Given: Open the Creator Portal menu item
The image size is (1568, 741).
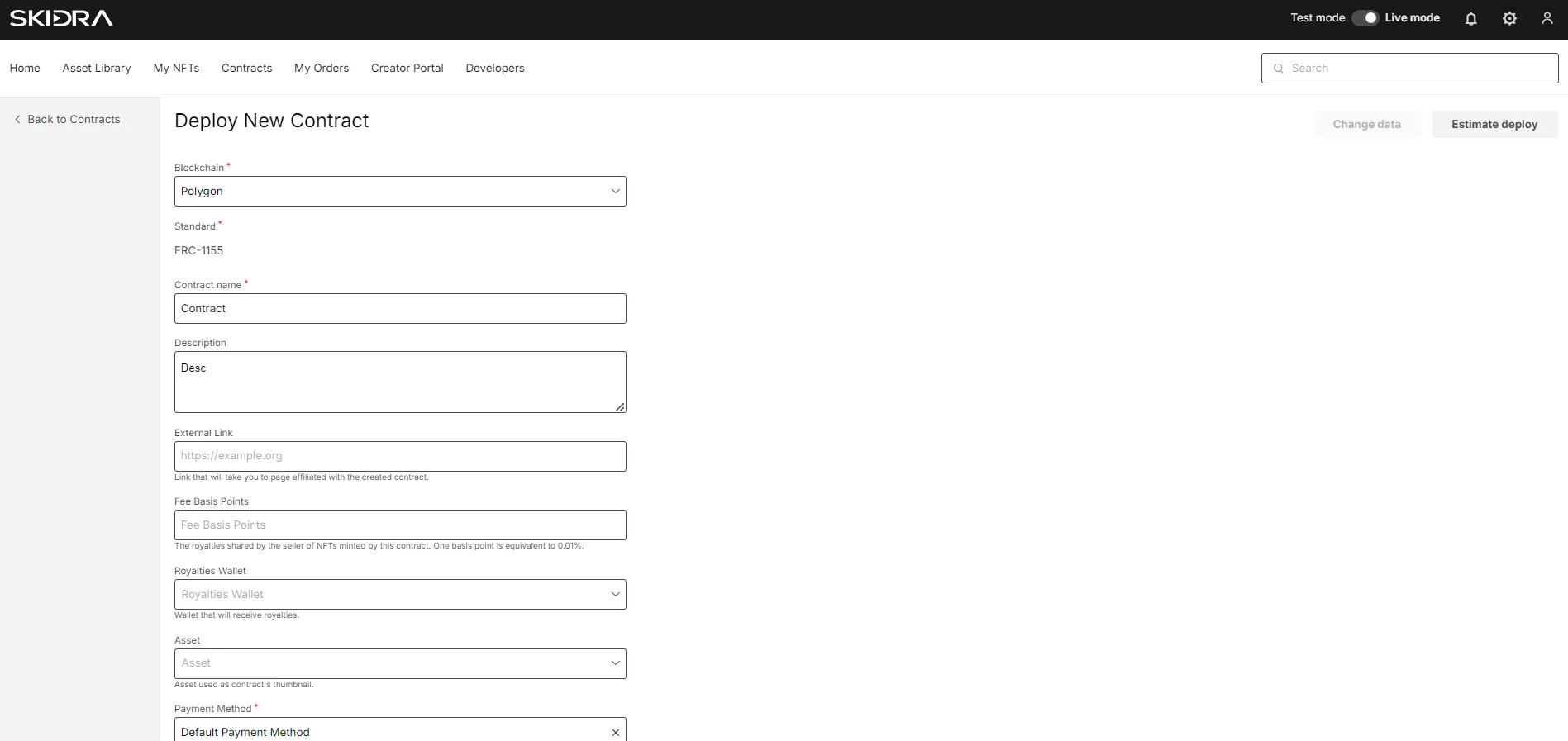Looking at the screenshot, I should tap(407, 69).
